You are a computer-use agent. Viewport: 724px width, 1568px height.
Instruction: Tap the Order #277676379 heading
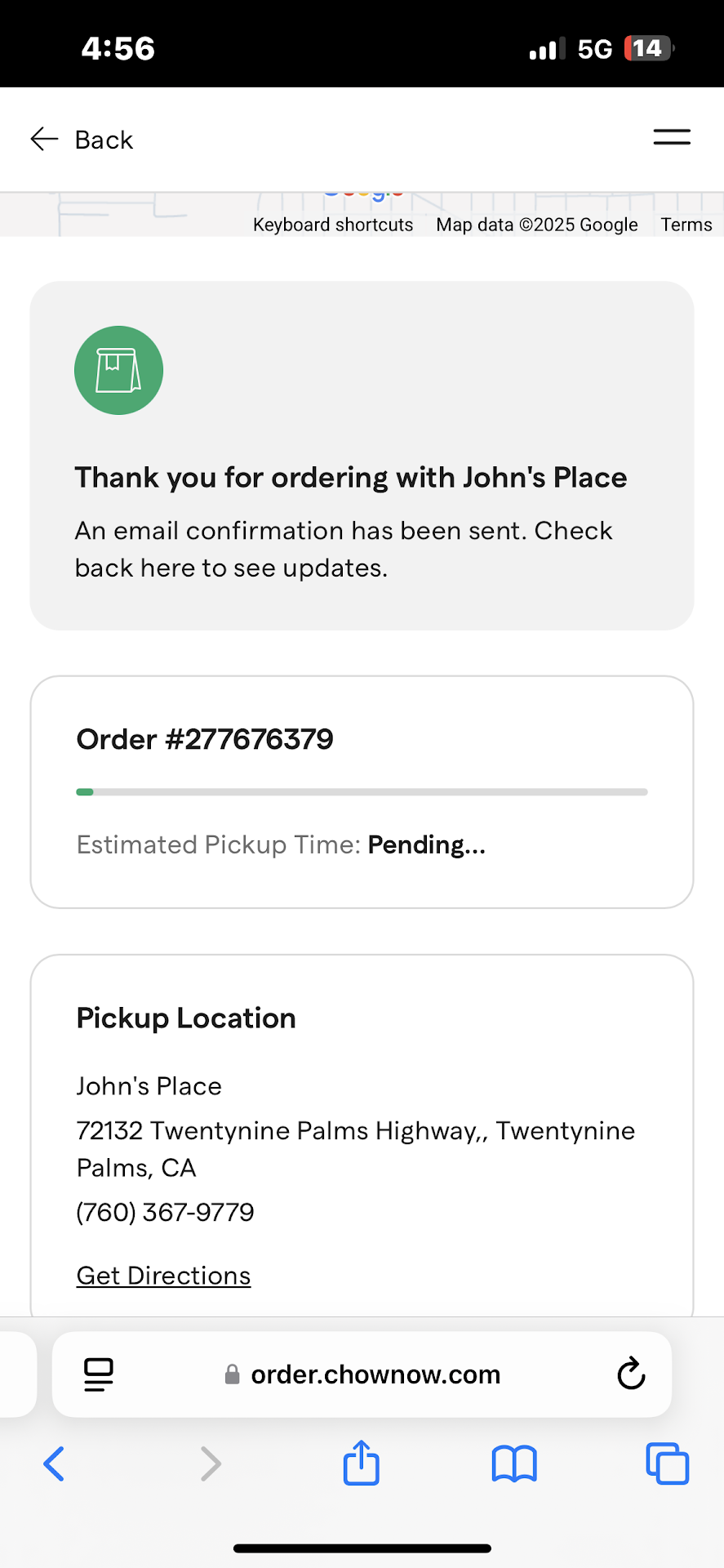pyautogui.click(x=205, y=739)
